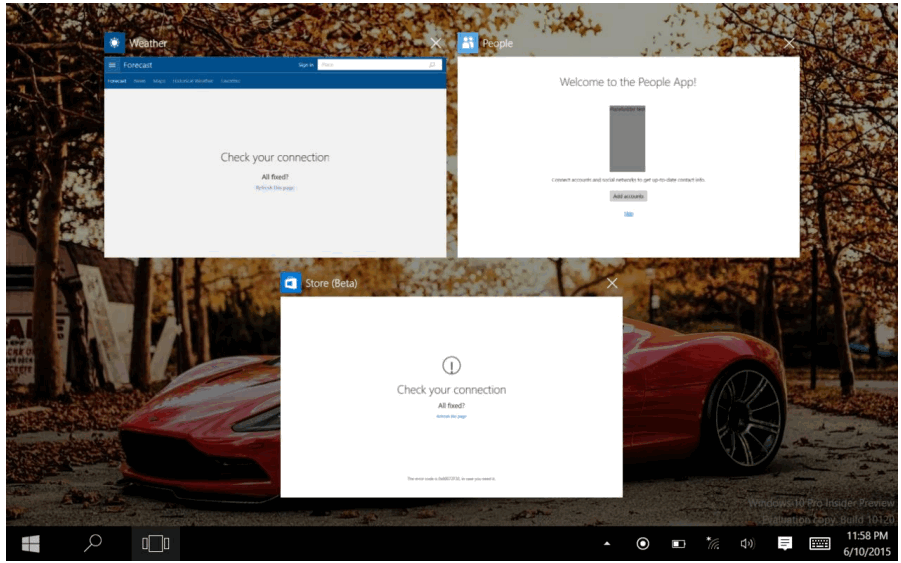Click the Weather app sun icon
The image size is (901, 563).
click(x=115, y=43)
